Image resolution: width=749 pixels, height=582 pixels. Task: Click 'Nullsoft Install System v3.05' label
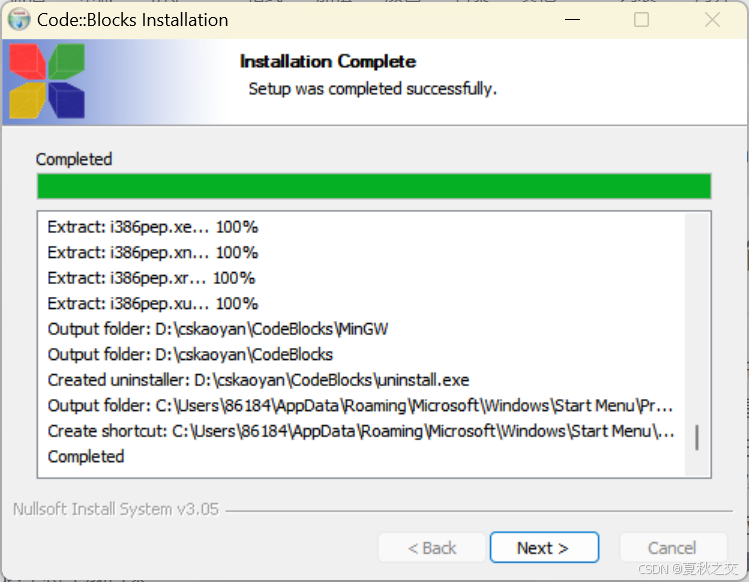point(116,509)
